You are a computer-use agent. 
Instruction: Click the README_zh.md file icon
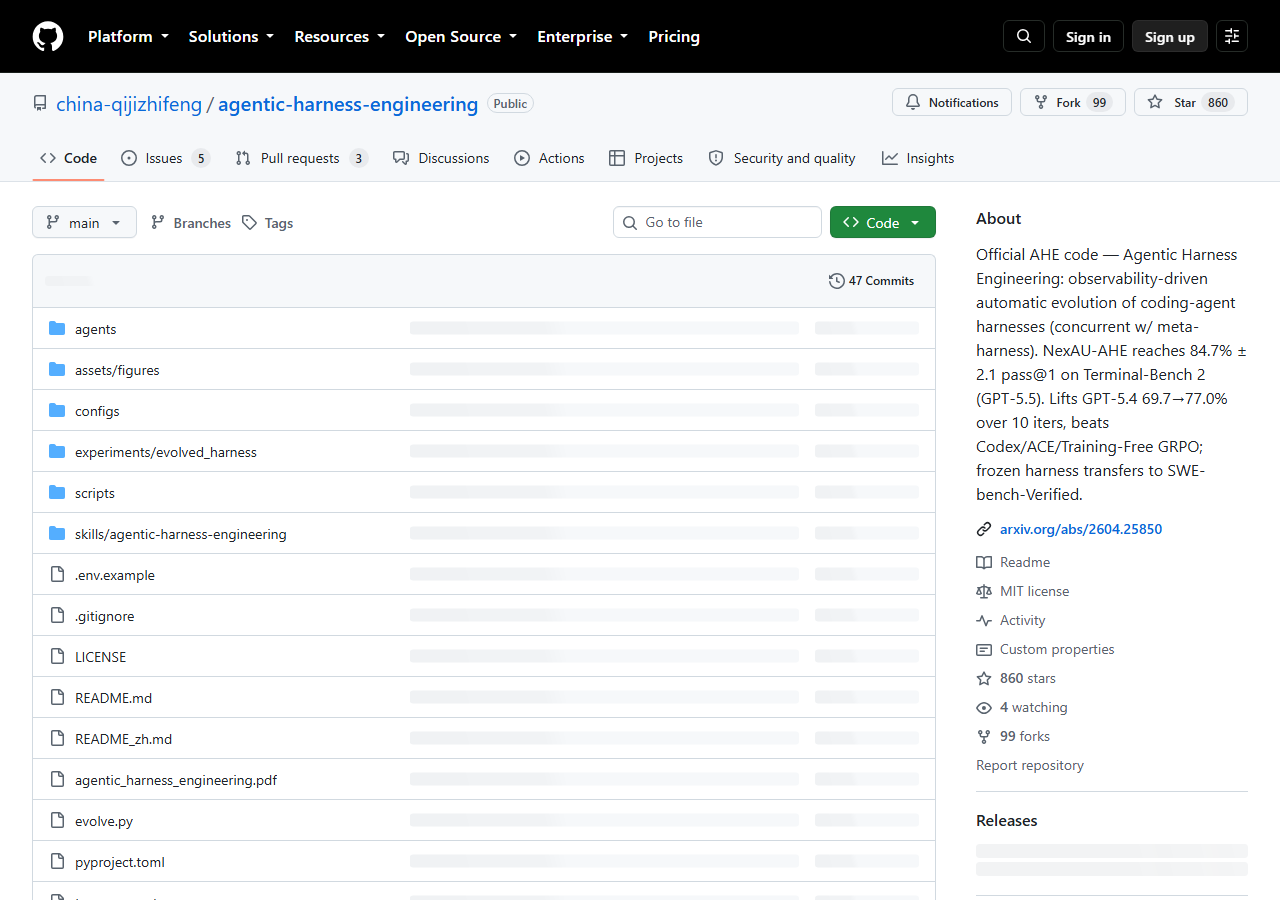point(57,739)
